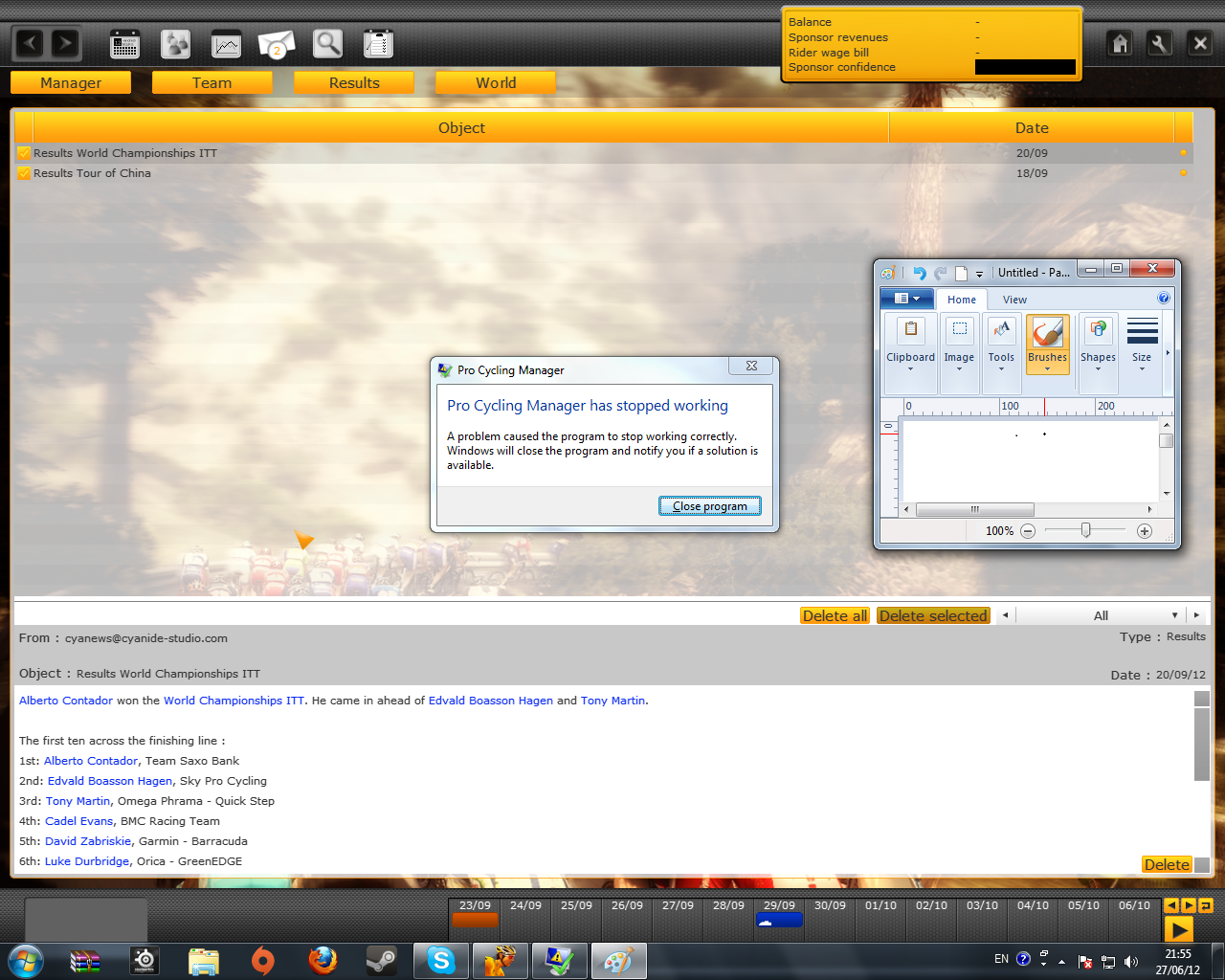This screenshot has width=1225, height=980.
Task: Open the mailbox envelope icon
Action: 277,44
